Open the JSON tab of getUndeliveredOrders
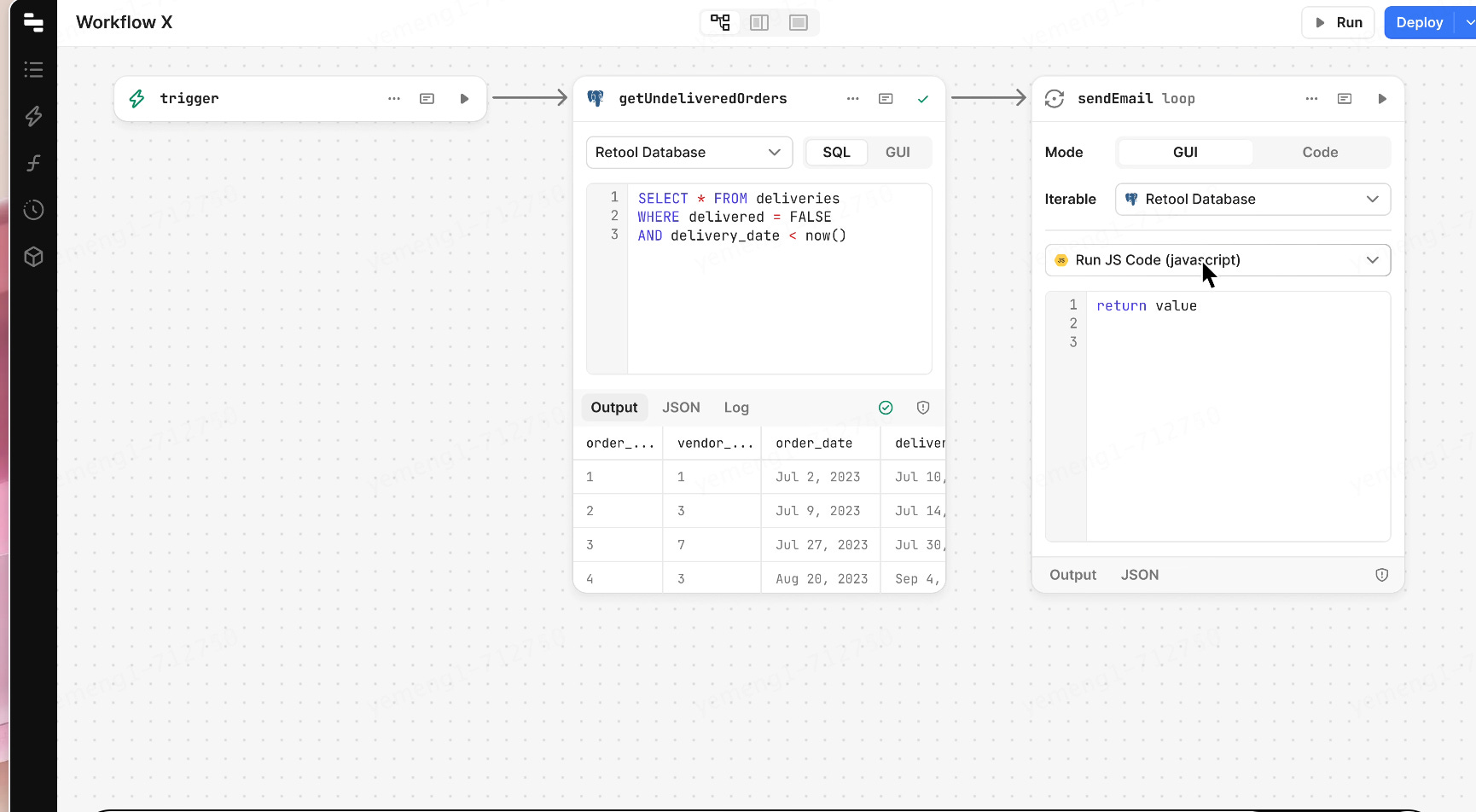This screenshot has height=812, width=1476. click(681, 408)
